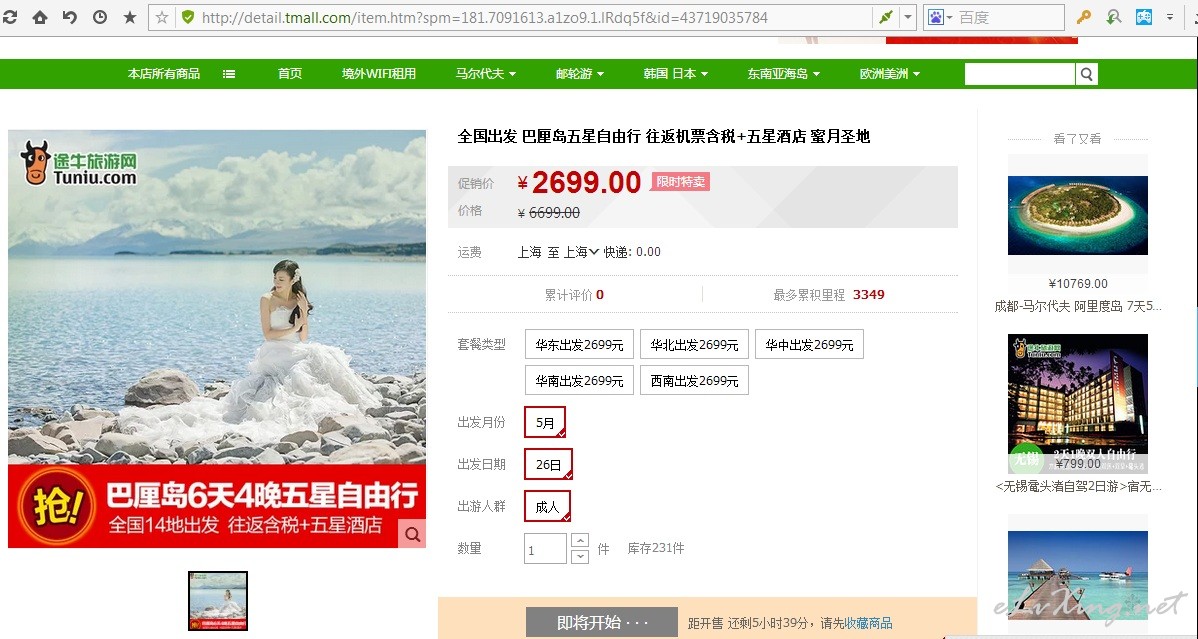The height and width of the screenshot is (639, 1198).
Task: Click the 收藏商品 link
Action: click(x=869, y=623)
